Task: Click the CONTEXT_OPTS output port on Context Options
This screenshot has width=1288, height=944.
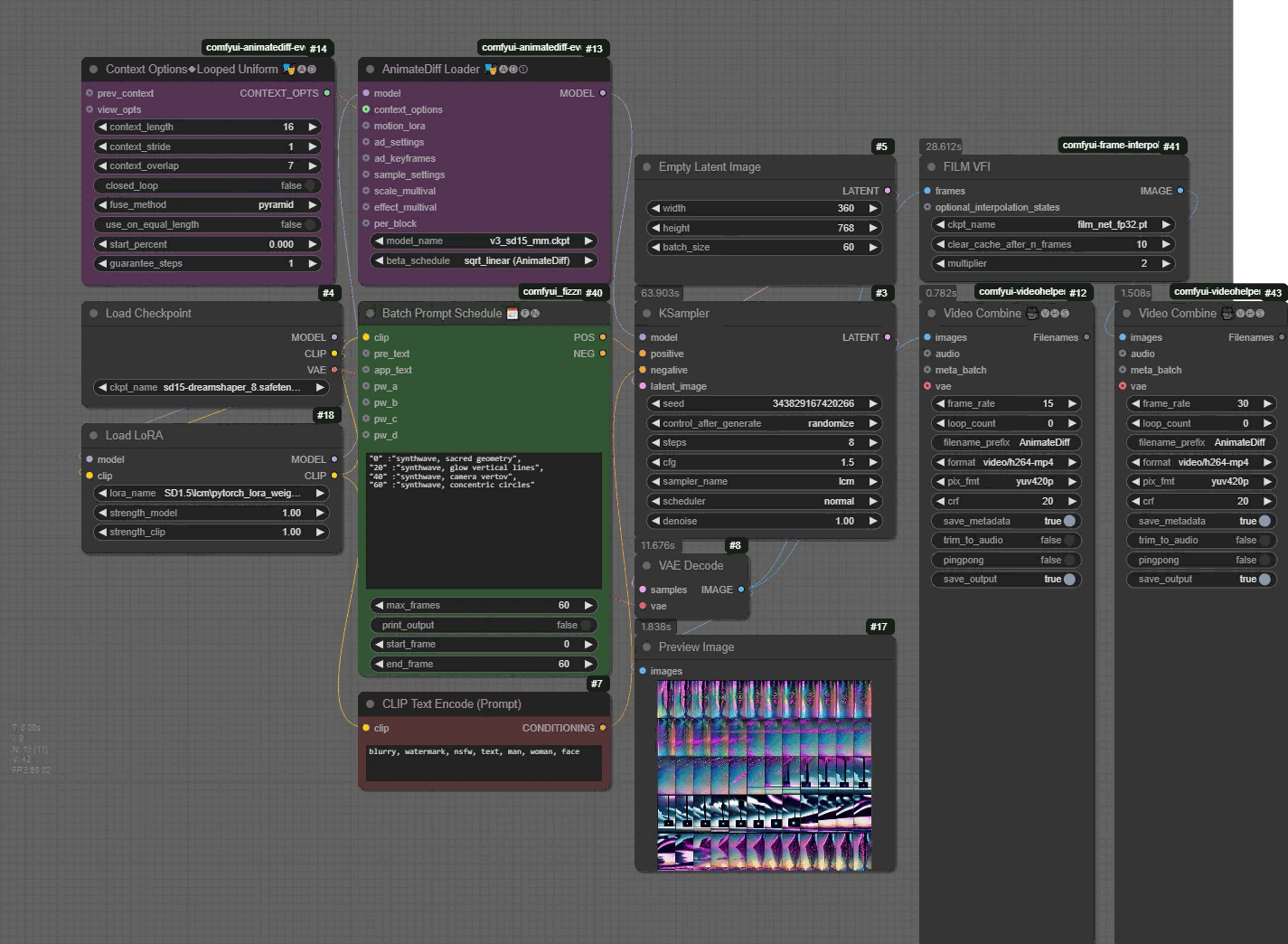Action: tap(327, 93)
